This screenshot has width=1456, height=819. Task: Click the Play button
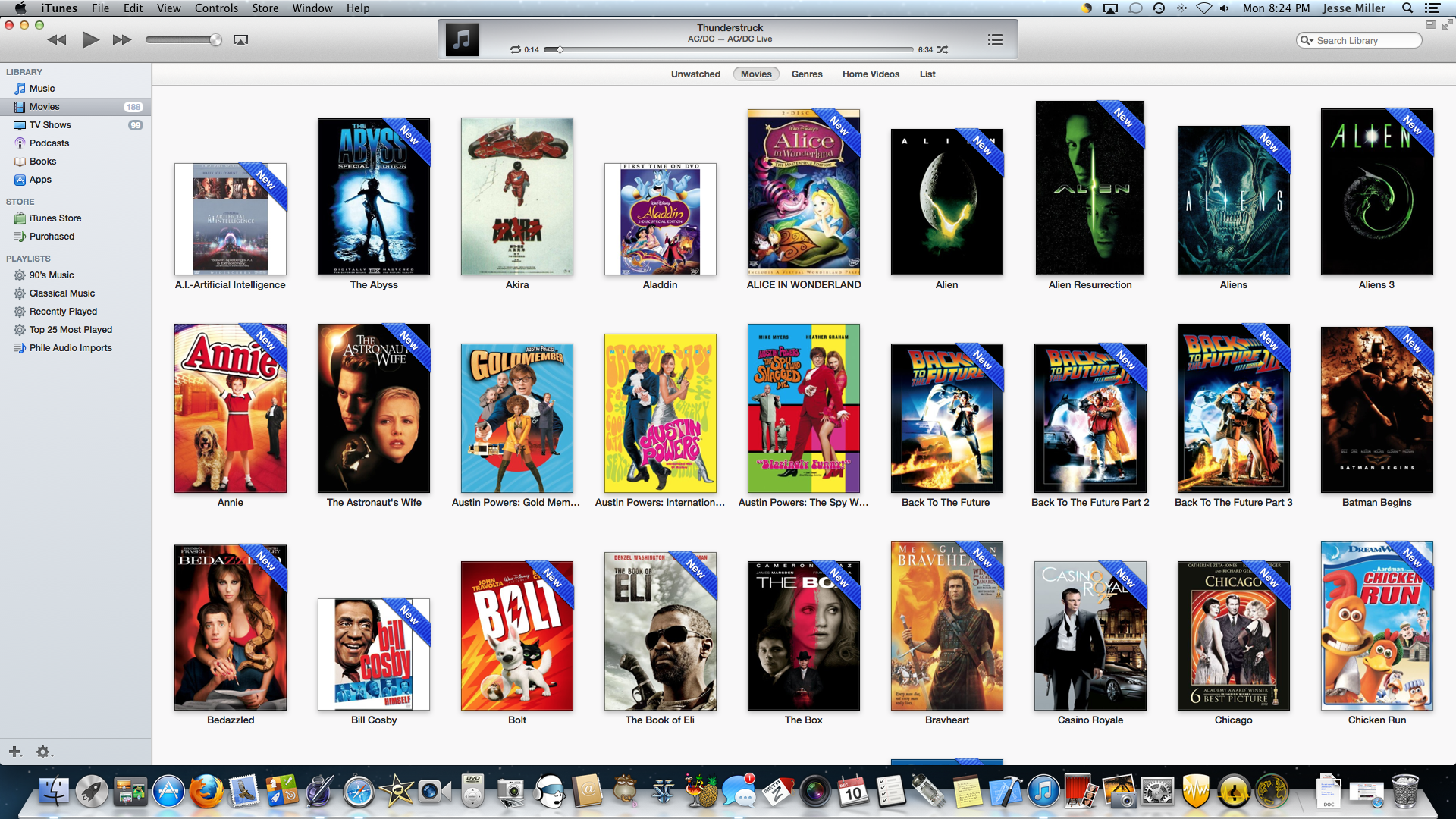click(90, 39)
